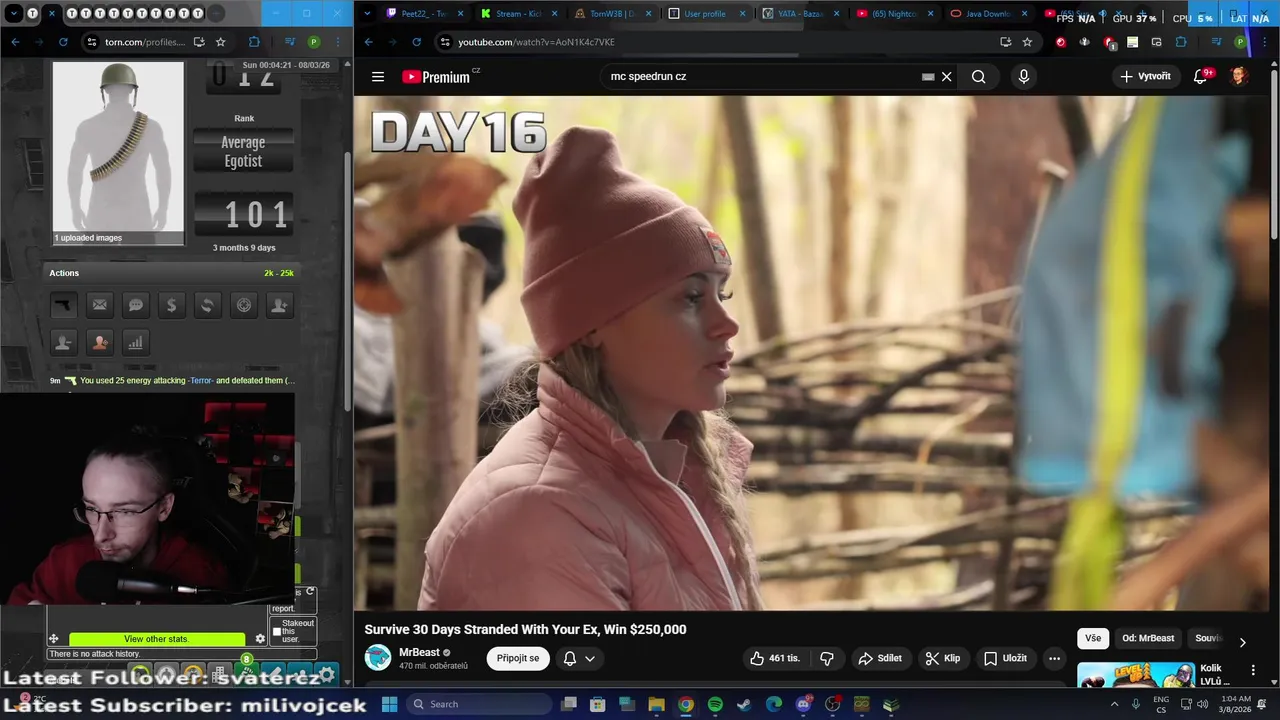Open notification options dropdown next to bell
The width and height of the screenshot is (1280, 720).
point(590,658)
